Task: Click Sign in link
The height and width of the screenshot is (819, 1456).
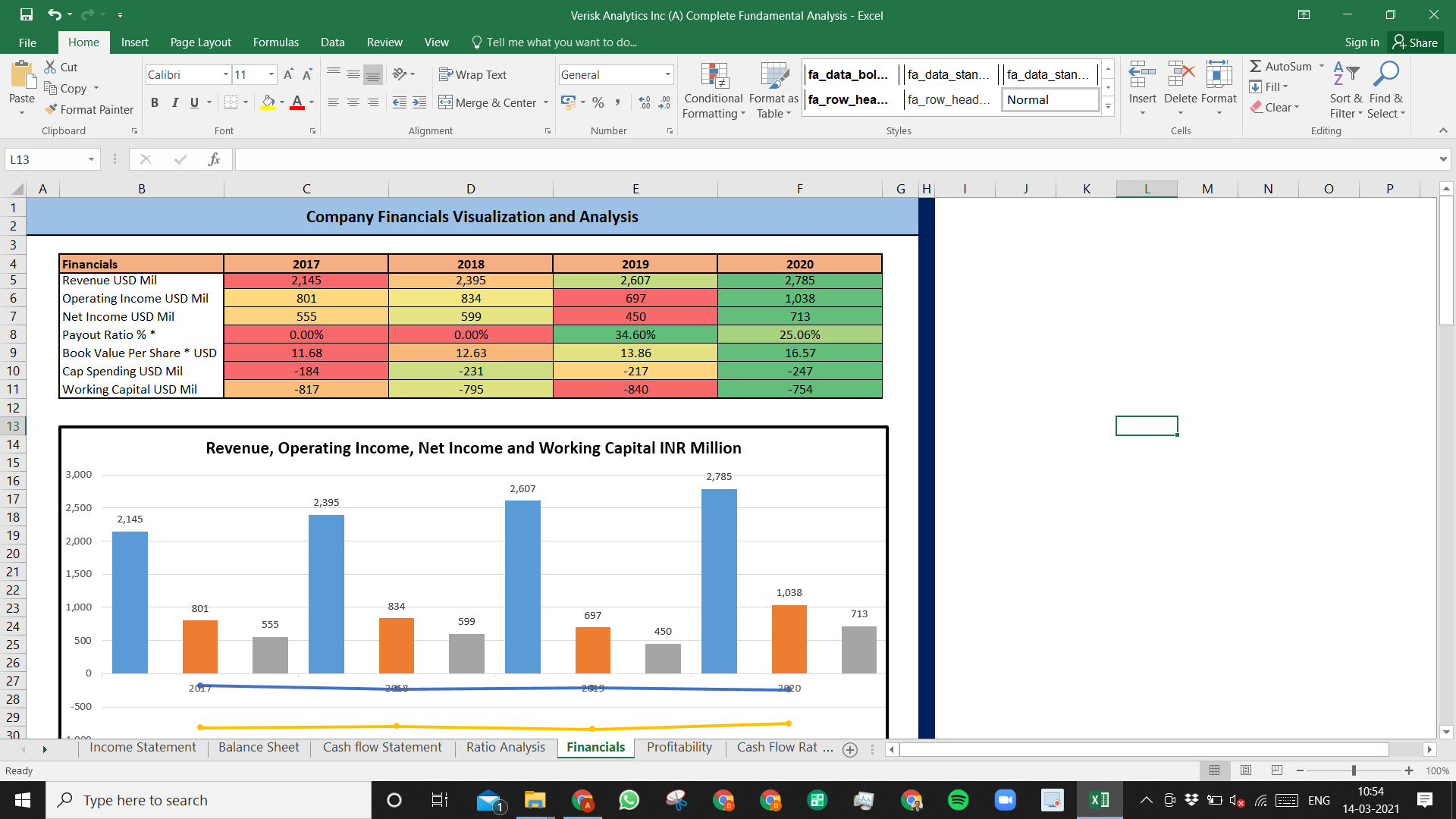Action: coord(1362,42)
